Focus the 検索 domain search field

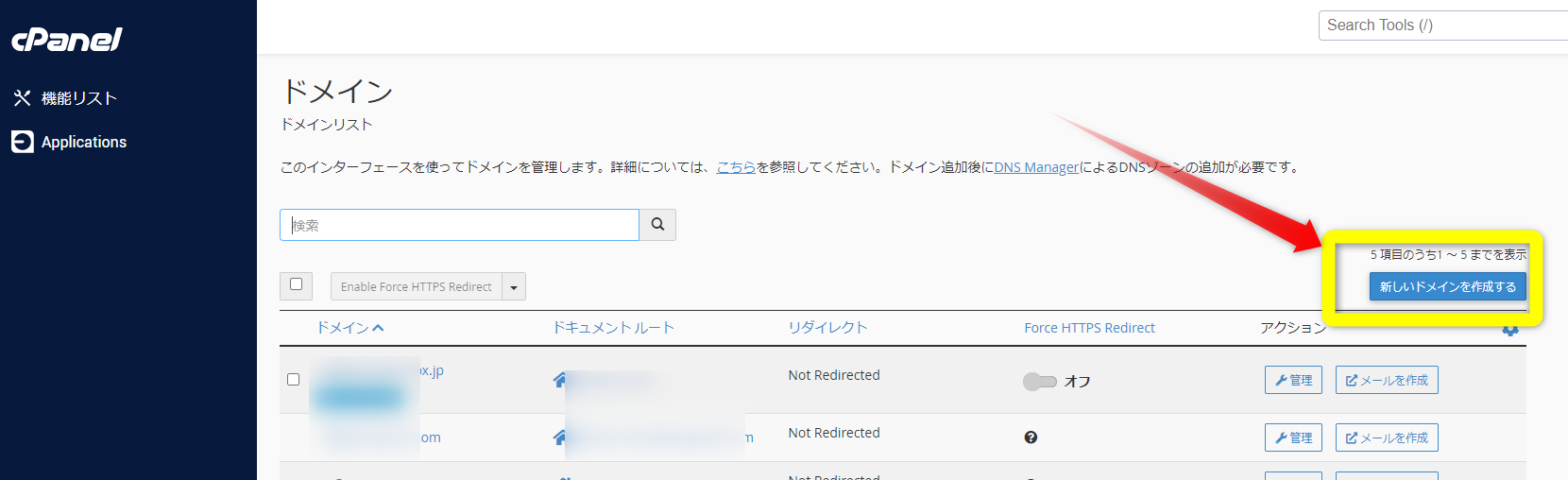[x=459, y=225]
